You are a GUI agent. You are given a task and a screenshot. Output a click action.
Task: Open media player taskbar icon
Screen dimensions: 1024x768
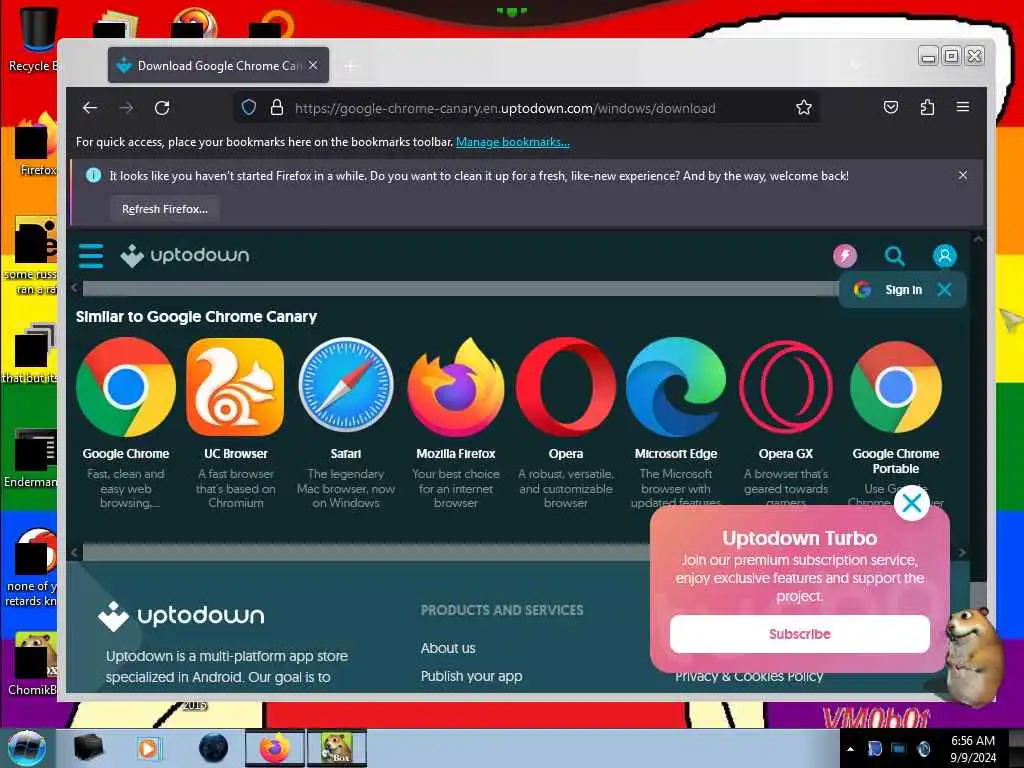(x=148, y=748)
